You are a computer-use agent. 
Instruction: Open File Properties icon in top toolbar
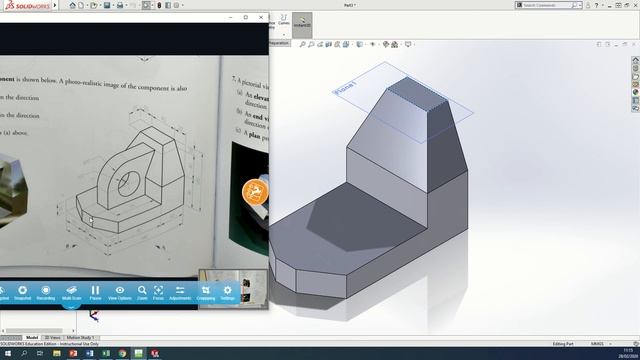[x=168, y=5]
